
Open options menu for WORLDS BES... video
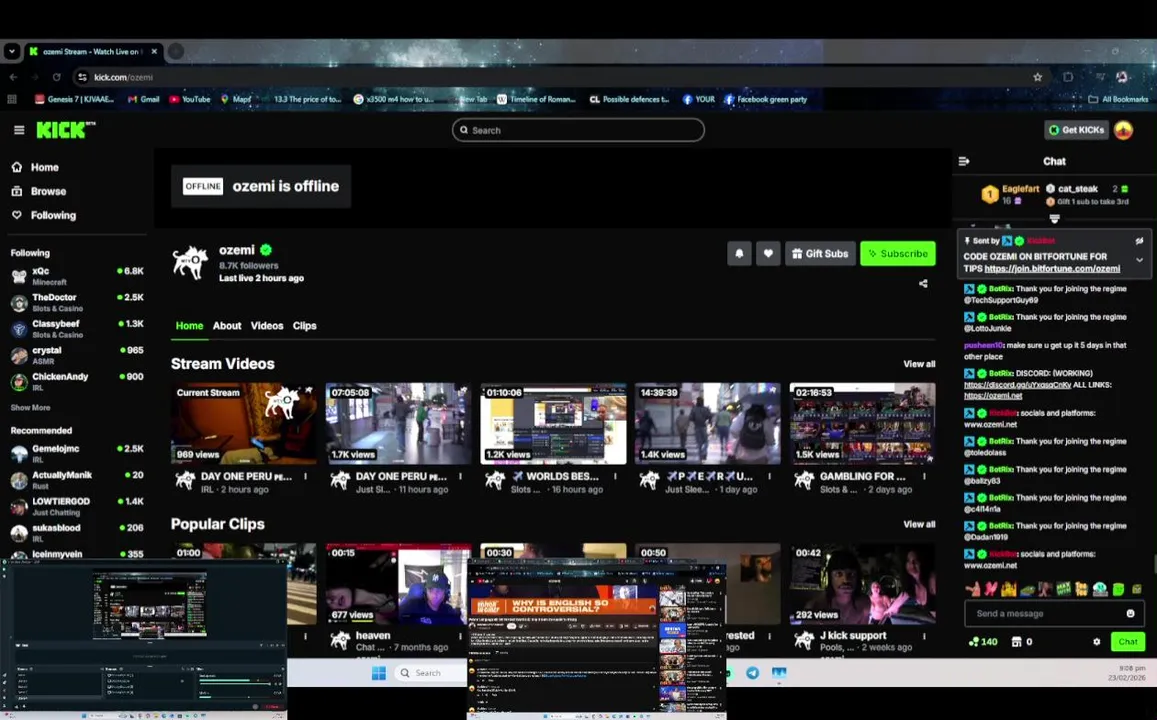pos(615,477)
